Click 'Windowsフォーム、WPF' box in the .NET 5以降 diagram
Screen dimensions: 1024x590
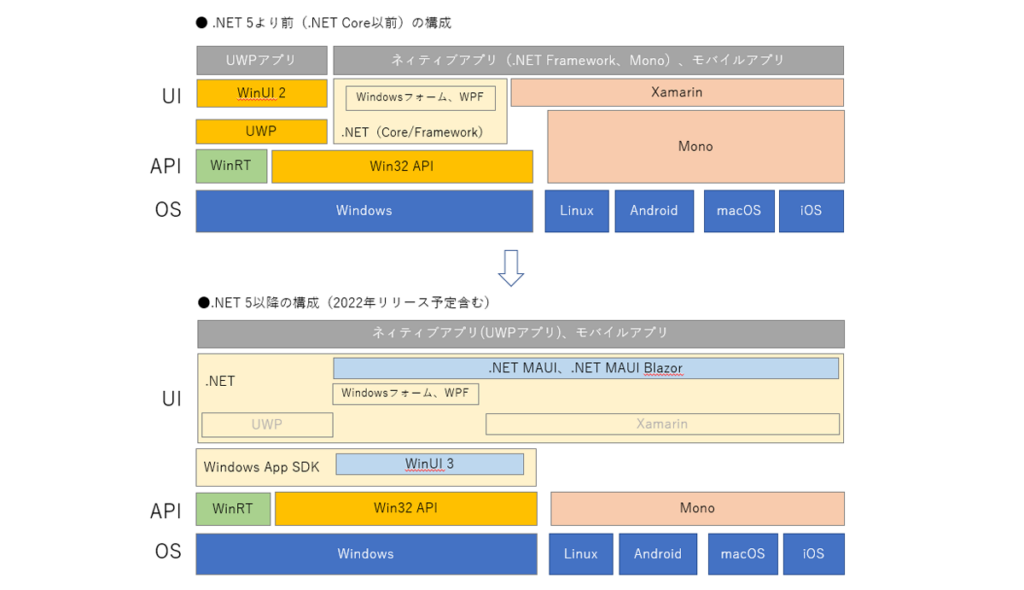[x=406, y=393]
